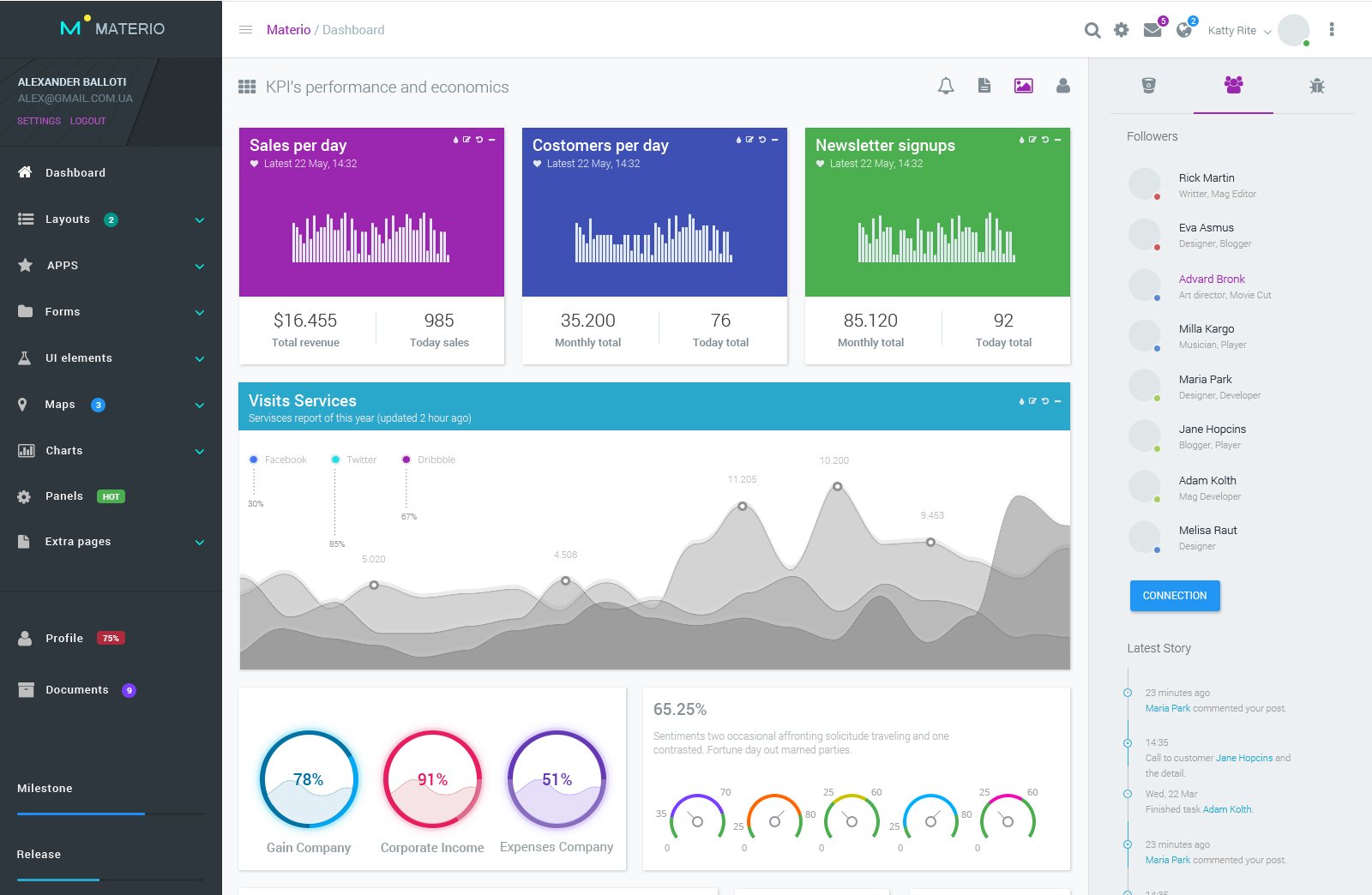Click the document file icon in KPI toolbar
Screen dimensions: 1372x895
pyautogui.click(x=984, y=86)
